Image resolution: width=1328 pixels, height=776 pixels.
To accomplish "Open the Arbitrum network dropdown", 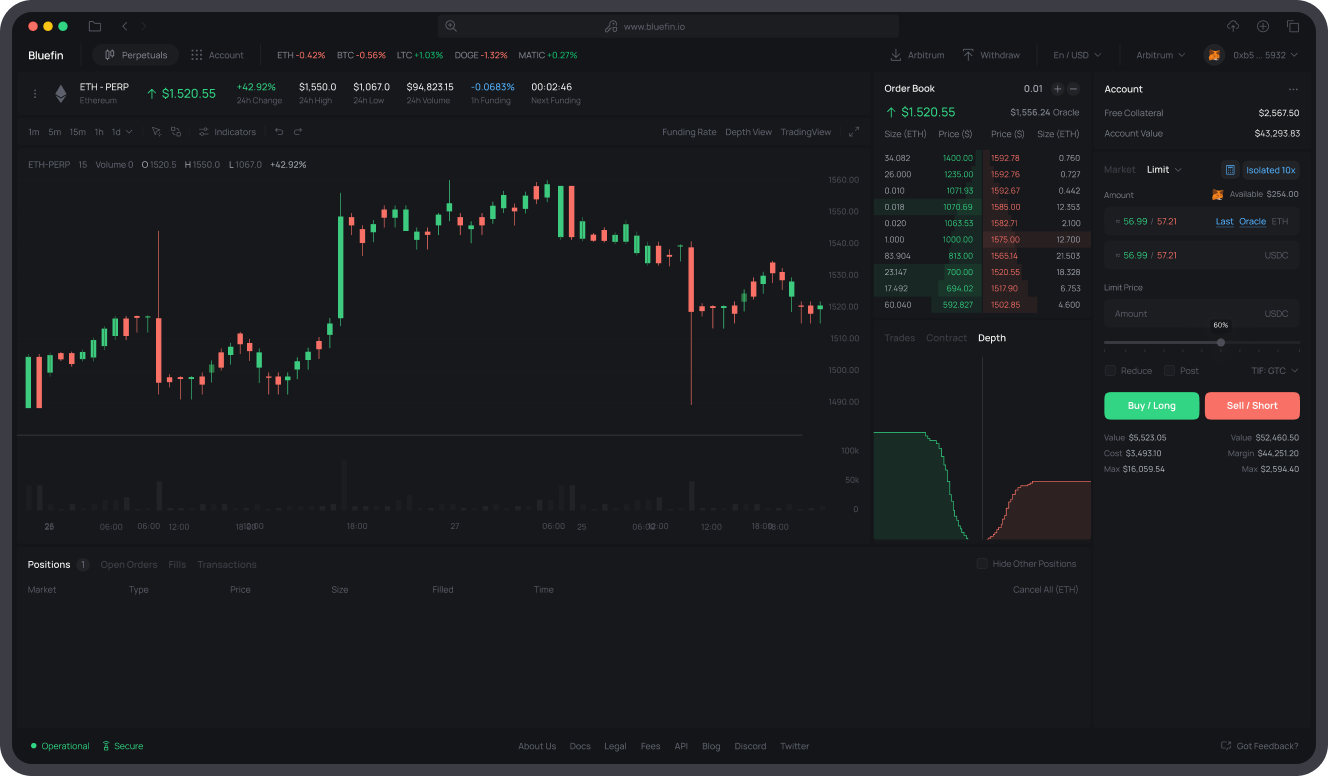I will pyautogui.click(x=1161, y=55).
